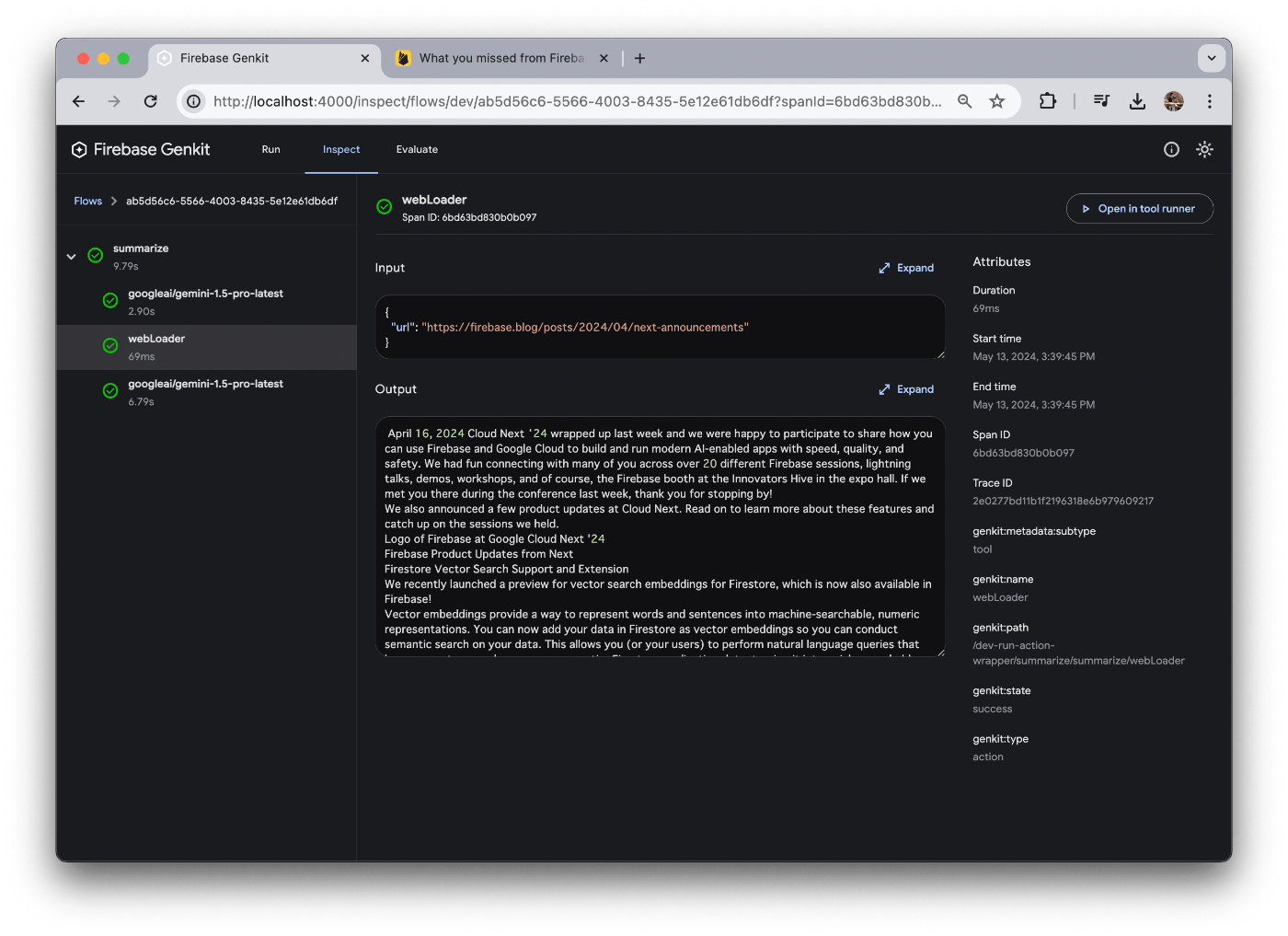1288x936 pixels.
Task: Switch to What you missed from Firebase tab
Action: pyautogui.click(x=502, y=58)
